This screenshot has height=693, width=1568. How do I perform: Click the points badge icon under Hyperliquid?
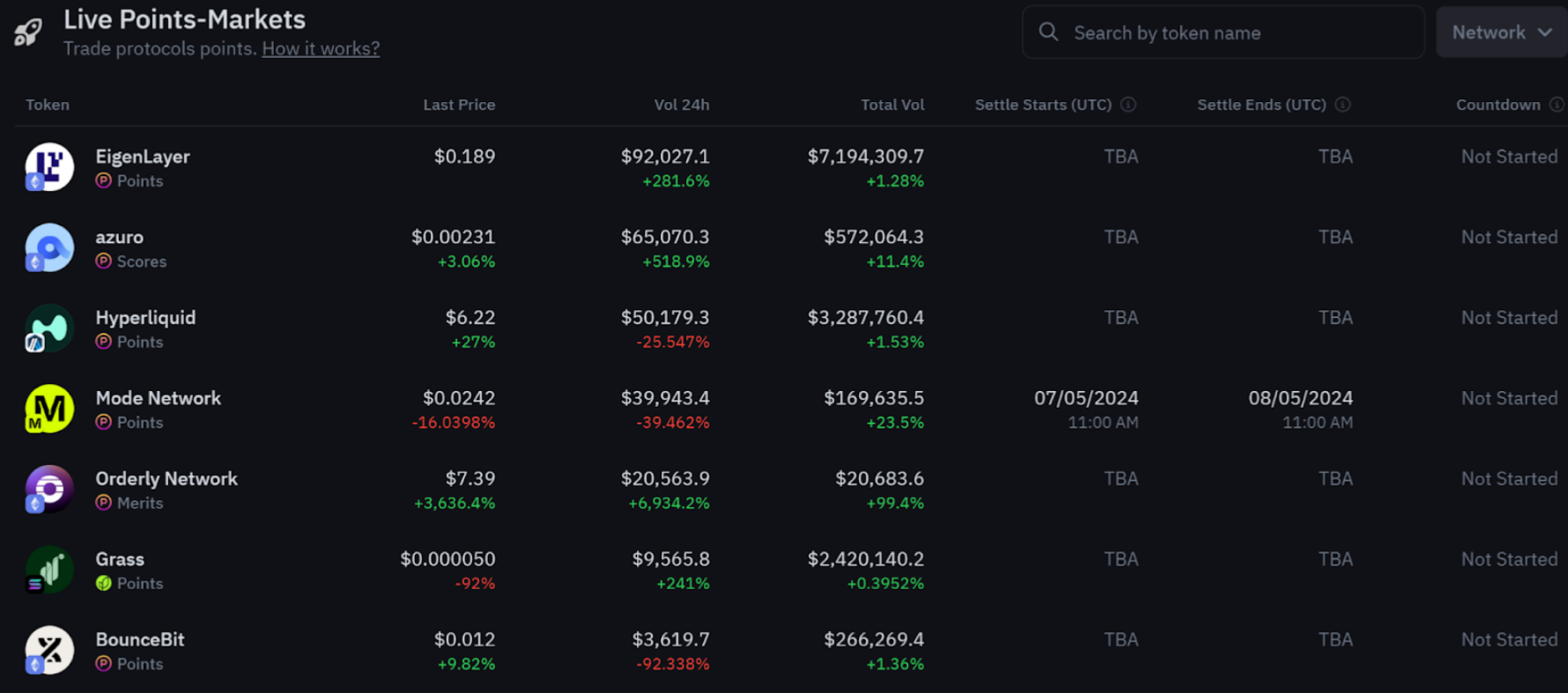103,342
